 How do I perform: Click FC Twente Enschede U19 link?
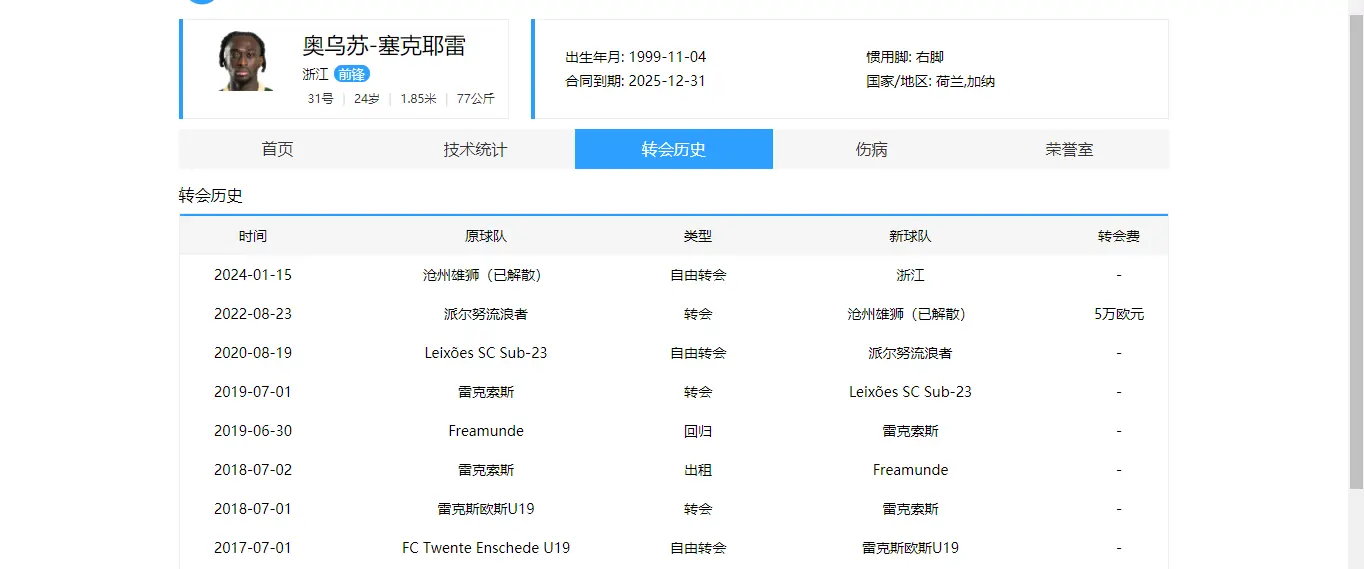point(485,548)
